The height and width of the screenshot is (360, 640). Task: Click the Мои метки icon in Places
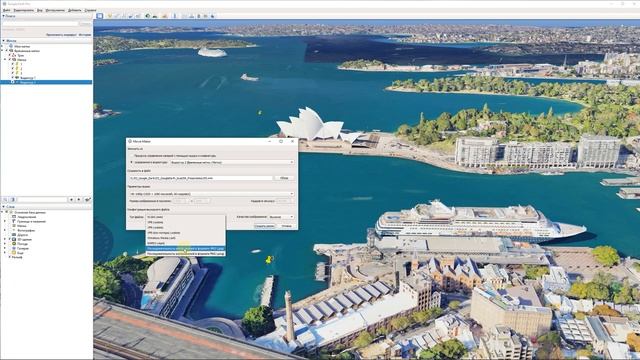tap(11, 46)
